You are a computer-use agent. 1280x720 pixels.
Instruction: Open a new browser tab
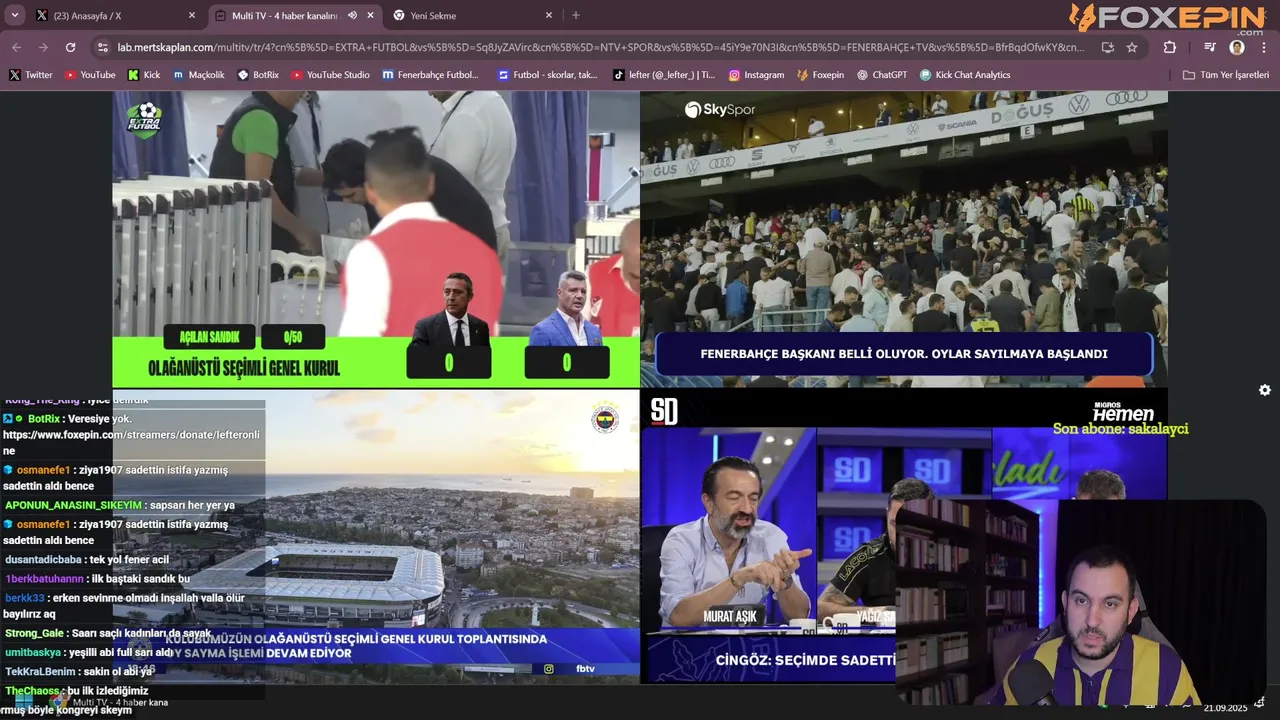coord(575,15)
